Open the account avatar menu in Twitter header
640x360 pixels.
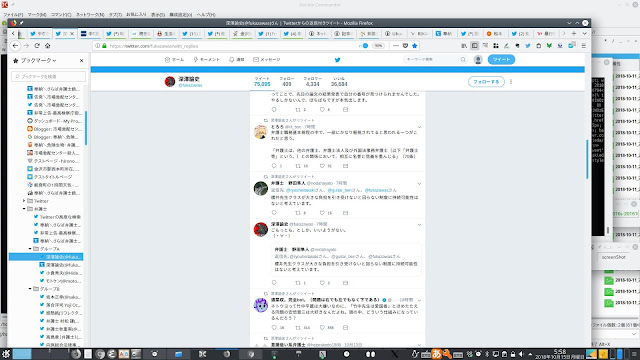478,60
